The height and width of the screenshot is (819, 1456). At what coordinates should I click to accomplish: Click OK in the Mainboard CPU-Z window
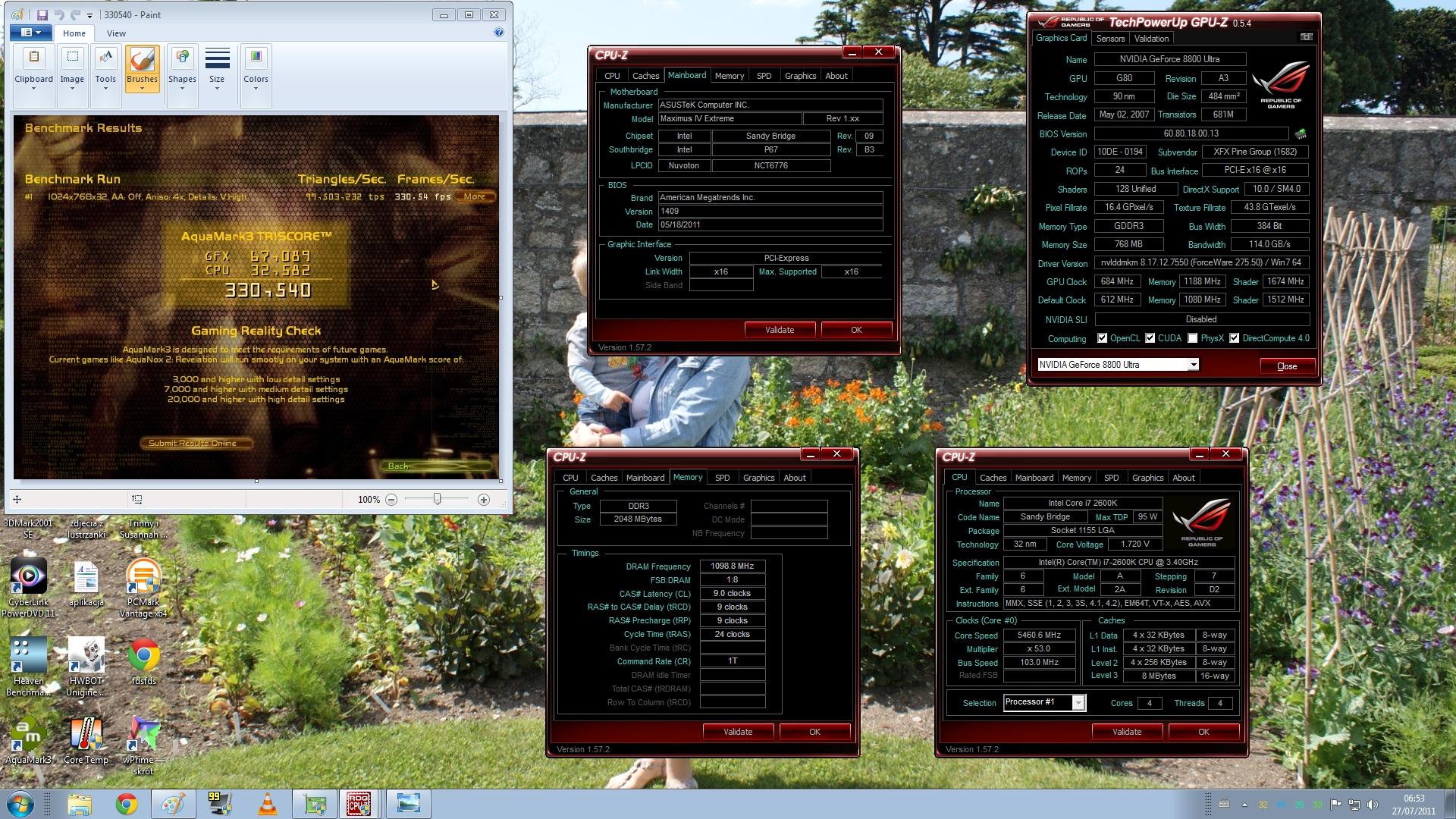tap(856, 330)
